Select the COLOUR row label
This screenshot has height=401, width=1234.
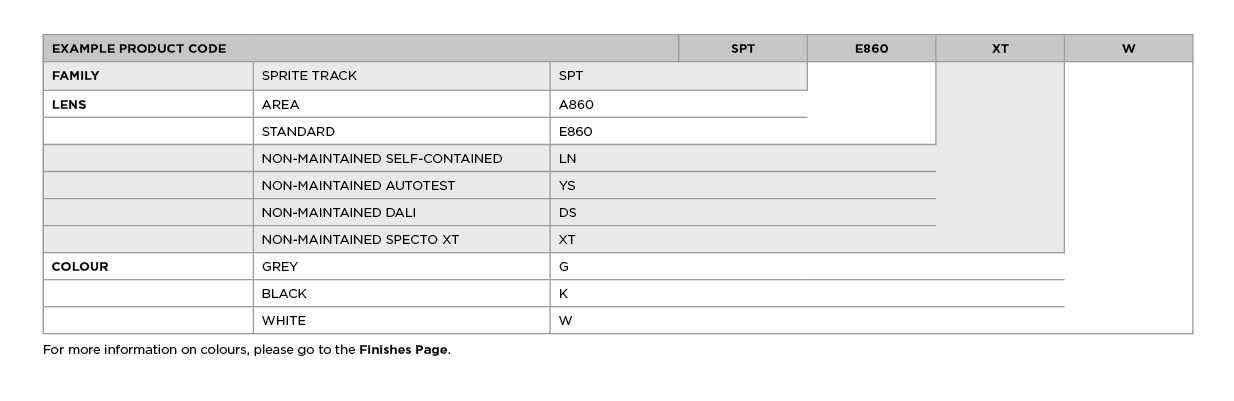point(80,267)
